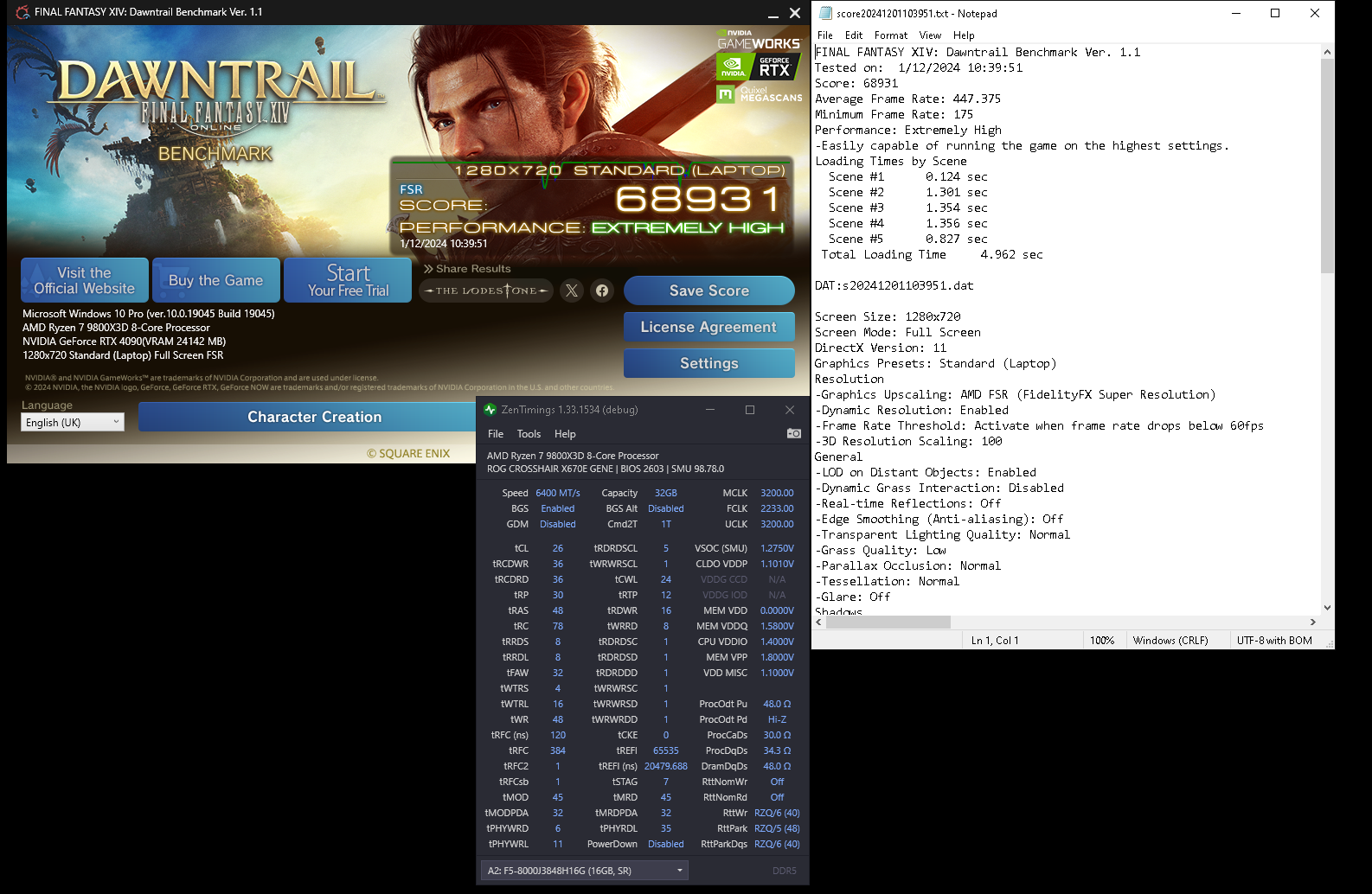1372x894 pixels.
Task: Share results on X (Twitter) icon
Action: pos(572,291)
